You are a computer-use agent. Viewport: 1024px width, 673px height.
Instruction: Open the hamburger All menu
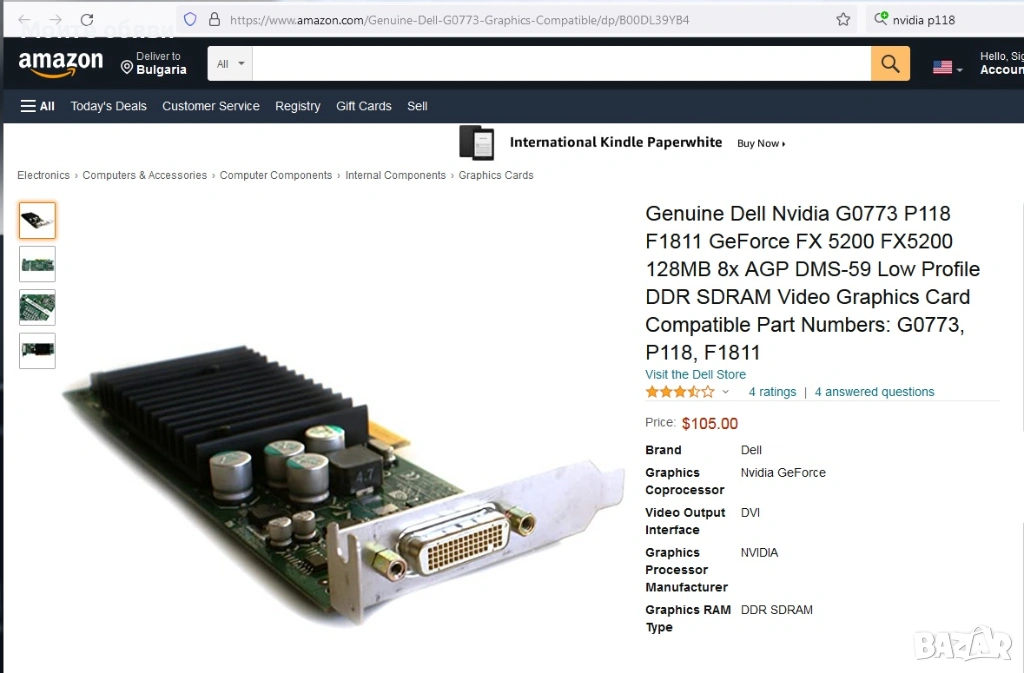pos(37,106)
